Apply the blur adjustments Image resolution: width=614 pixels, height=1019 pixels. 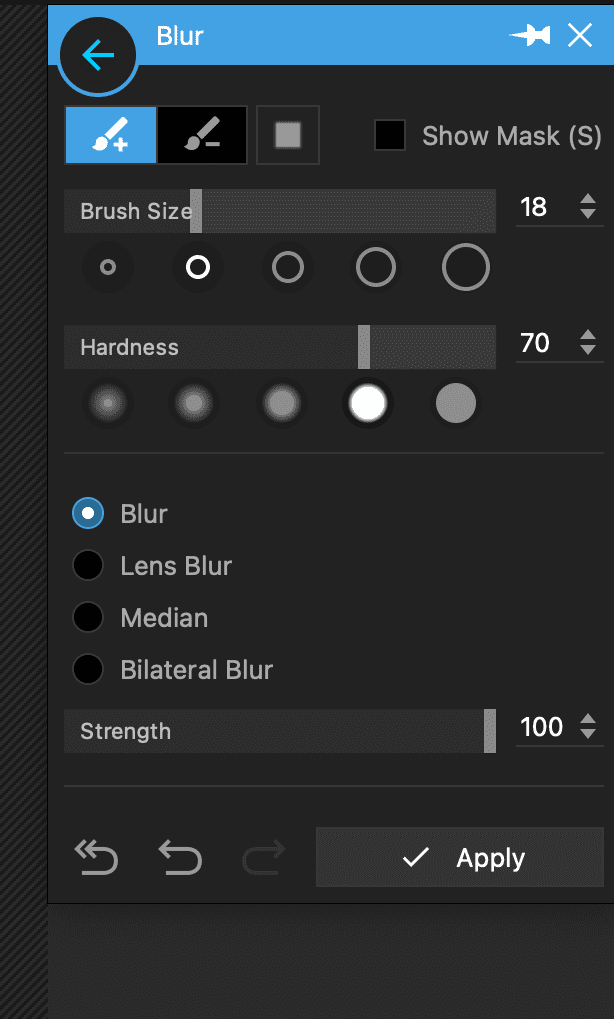coord(459,857)
